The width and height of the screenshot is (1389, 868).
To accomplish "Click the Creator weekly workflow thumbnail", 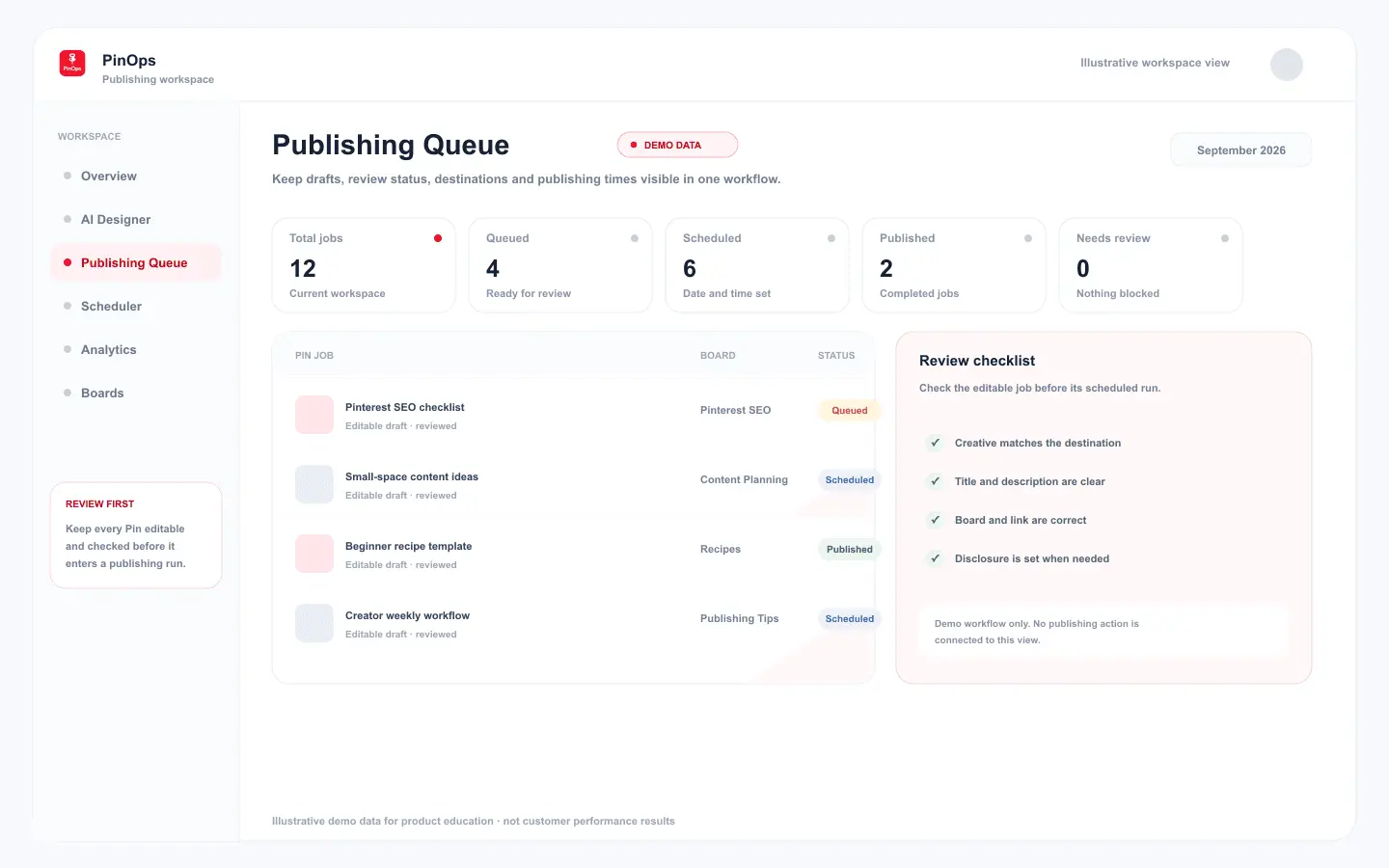I will click(314, 623).
